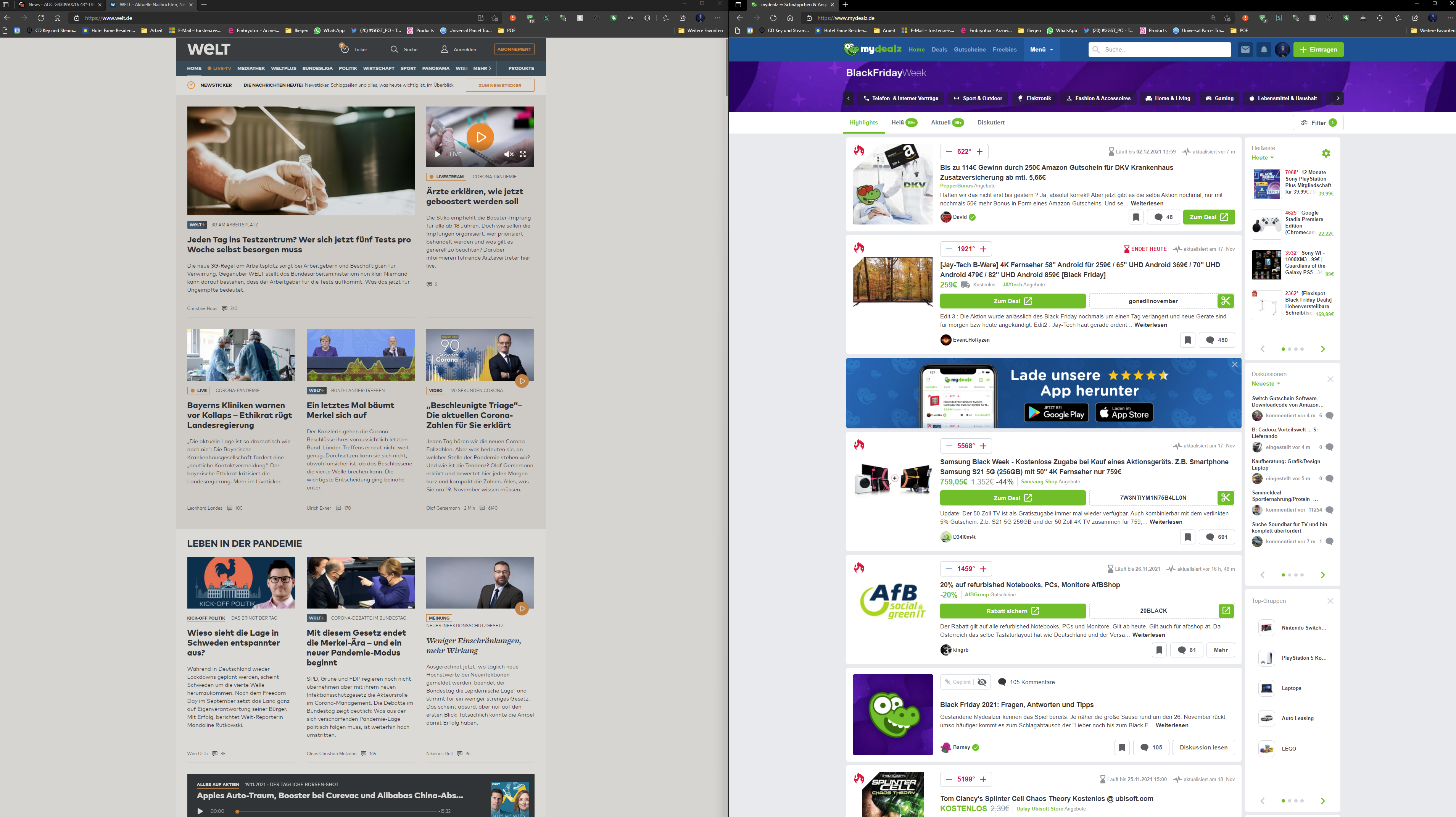Viewport: 1456px width, 817px height.
Task: Click ZUM NEWSTICKER button
Action: point(500,86)
